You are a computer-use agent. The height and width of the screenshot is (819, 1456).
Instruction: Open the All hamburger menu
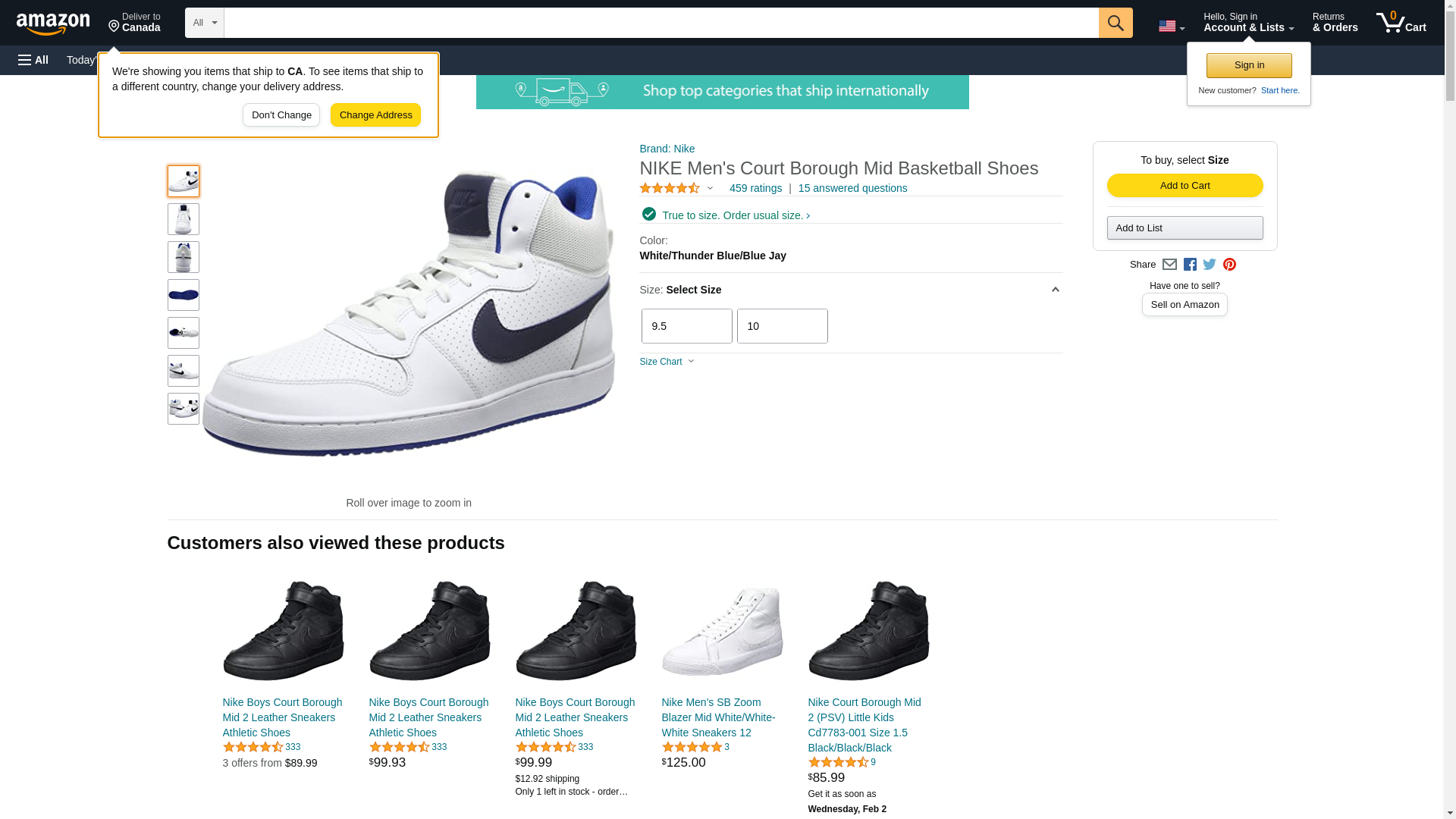[x=33, y=60]
